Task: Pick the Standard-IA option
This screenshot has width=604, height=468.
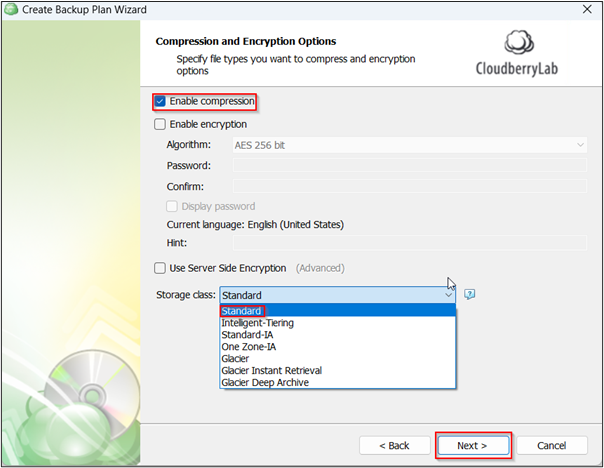Action: pos(247,335)
